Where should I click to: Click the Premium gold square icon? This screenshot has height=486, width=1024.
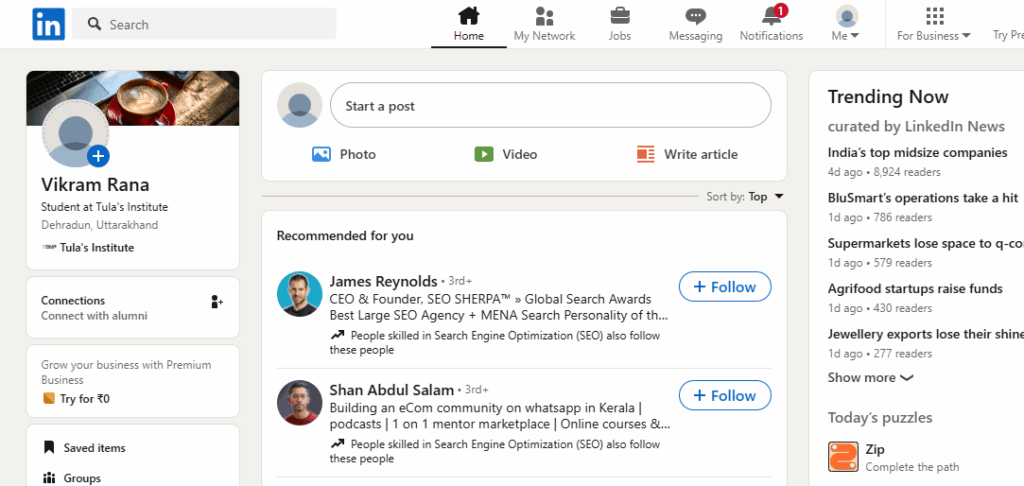pyautogui.click(x=49, y=398)
